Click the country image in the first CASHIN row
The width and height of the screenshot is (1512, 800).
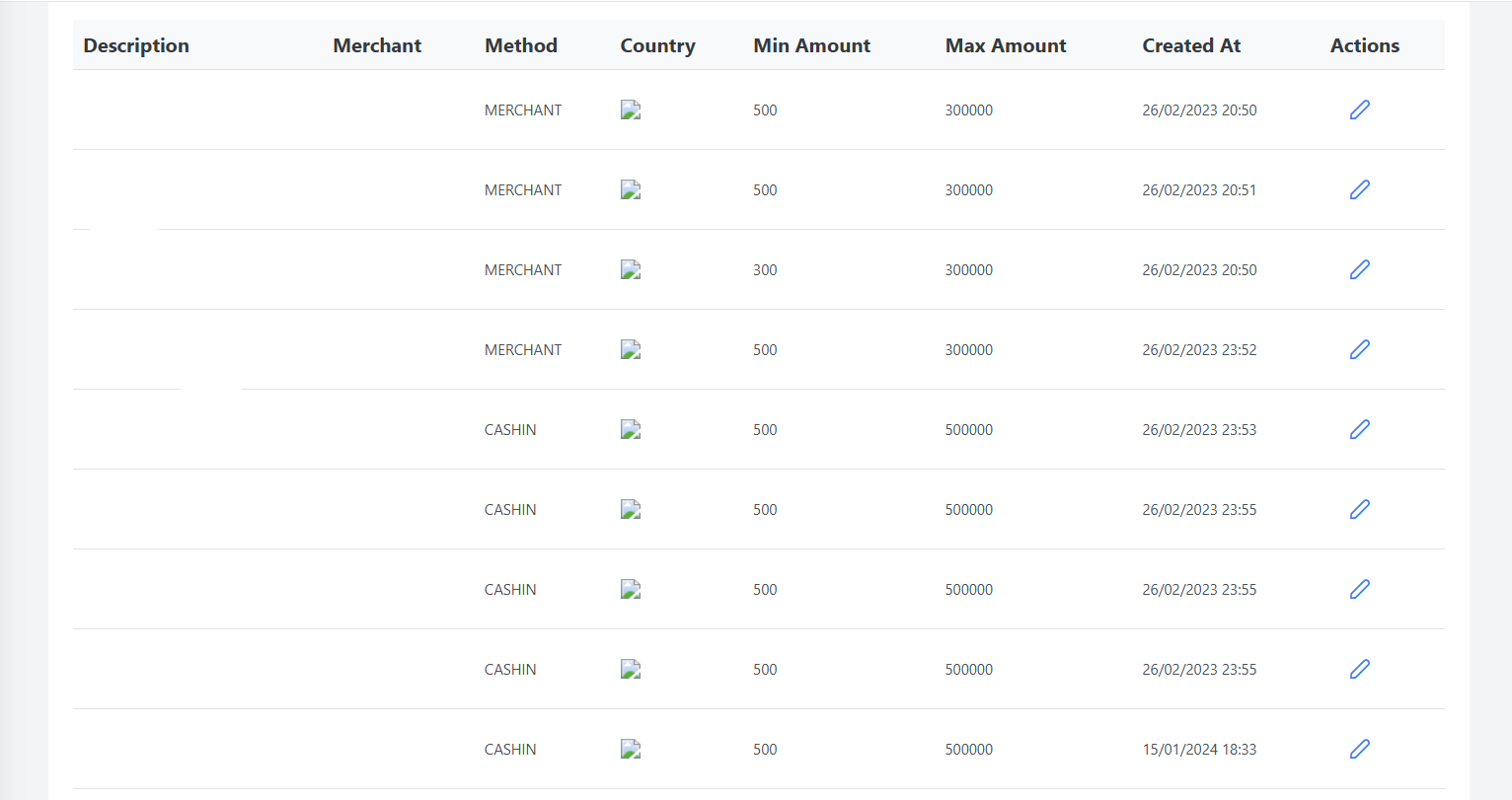point(630,429)
